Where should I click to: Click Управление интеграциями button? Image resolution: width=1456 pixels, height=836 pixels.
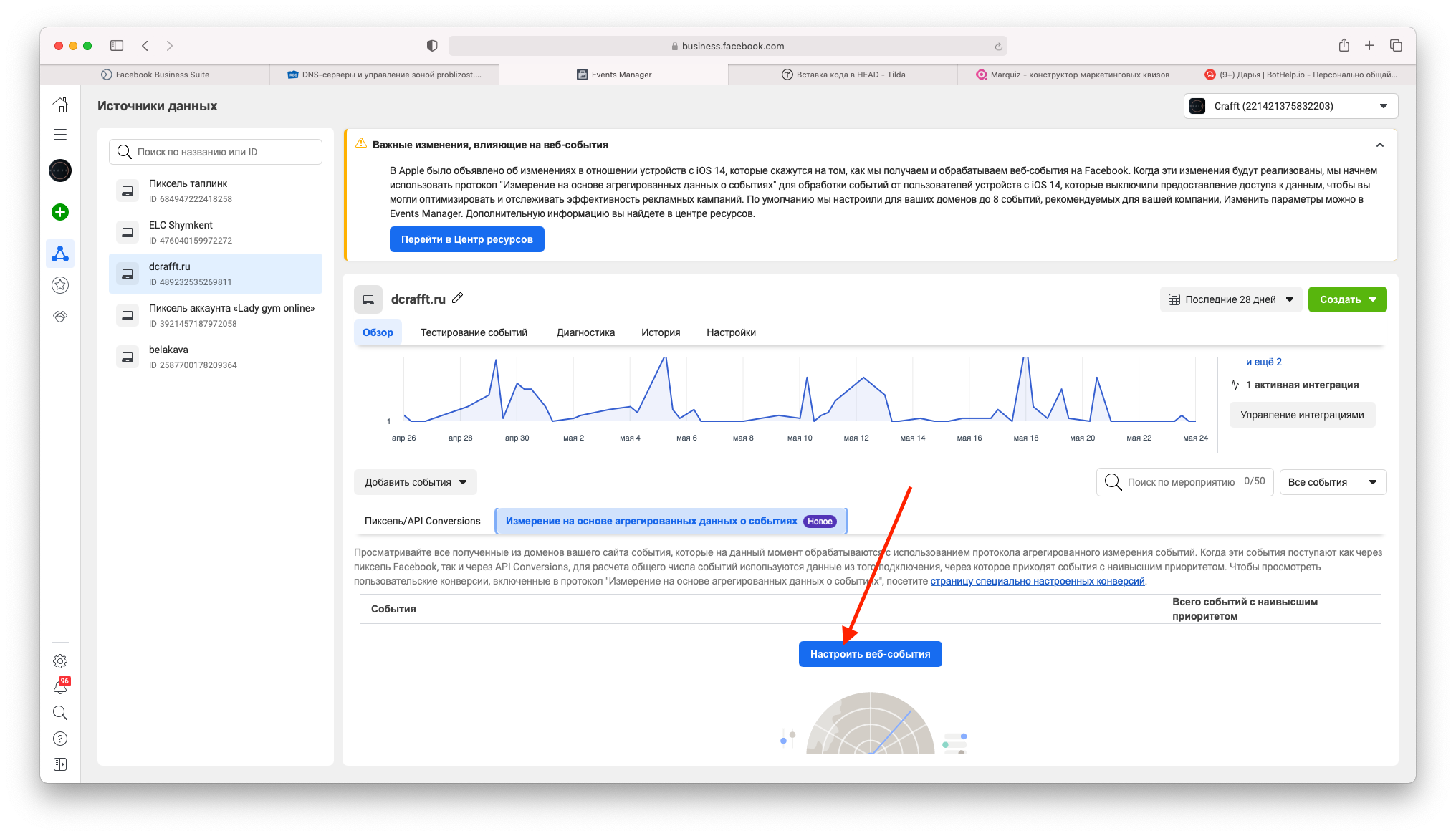[1302, 415]
